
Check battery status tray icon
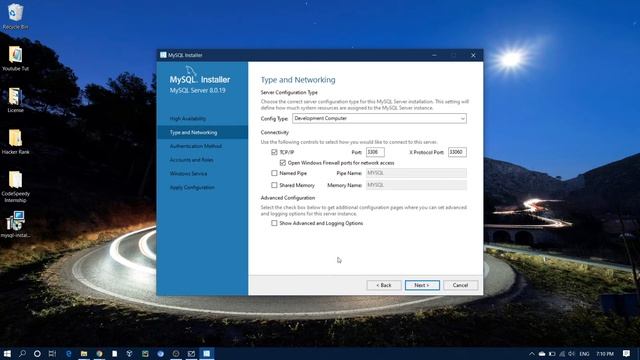click(552, 354)
